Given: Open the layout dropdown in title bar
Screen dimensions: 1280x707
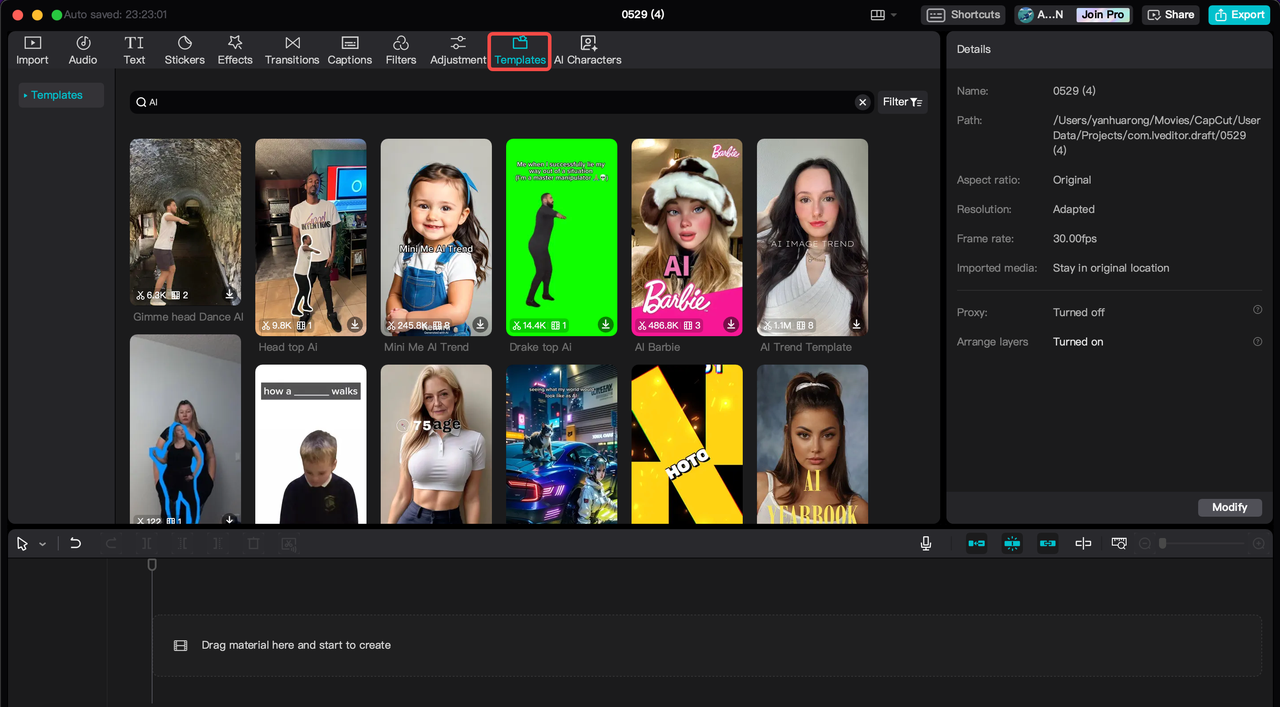Looking at the screenshot, I should [x=884, y=15].
